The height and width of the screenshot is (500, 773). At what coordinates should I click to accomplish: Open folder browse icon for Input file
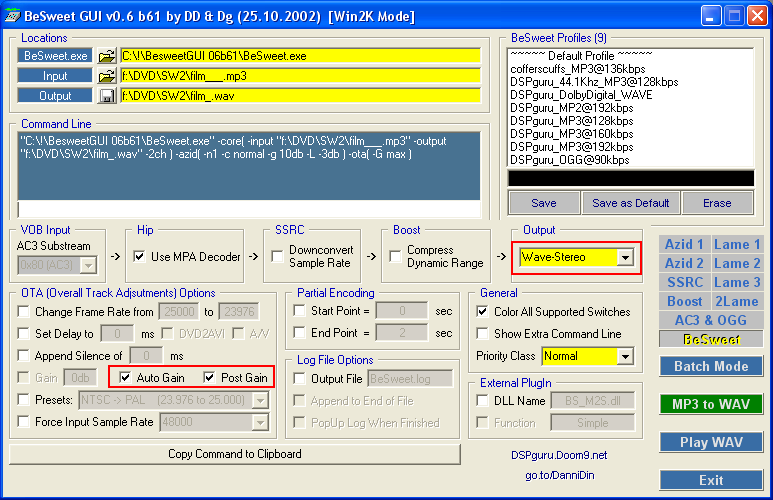pos(106,76)
